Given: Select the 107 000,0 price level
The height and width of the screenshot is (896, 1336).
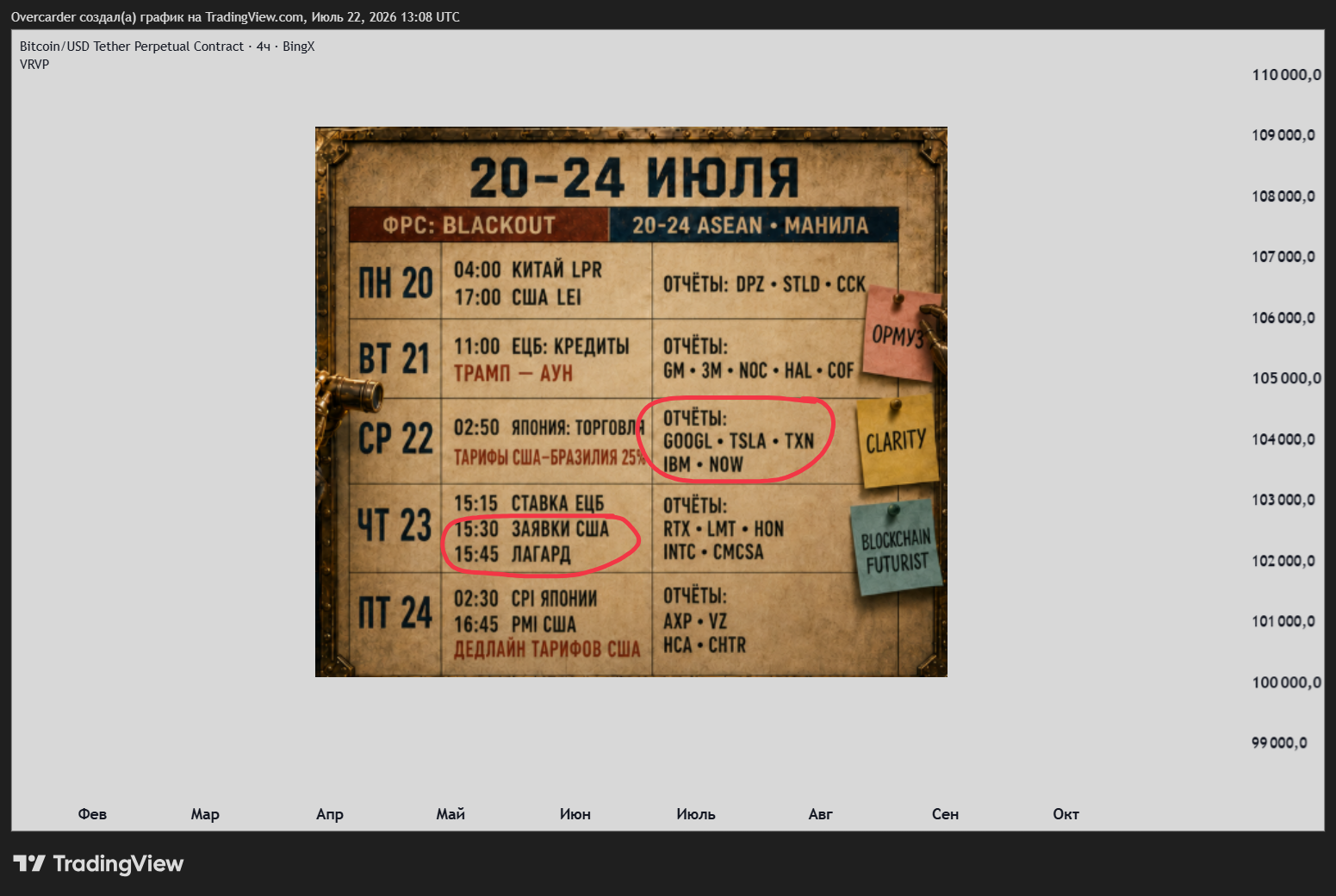Looking at the screenshot, I should click(x=1283, y=257).
